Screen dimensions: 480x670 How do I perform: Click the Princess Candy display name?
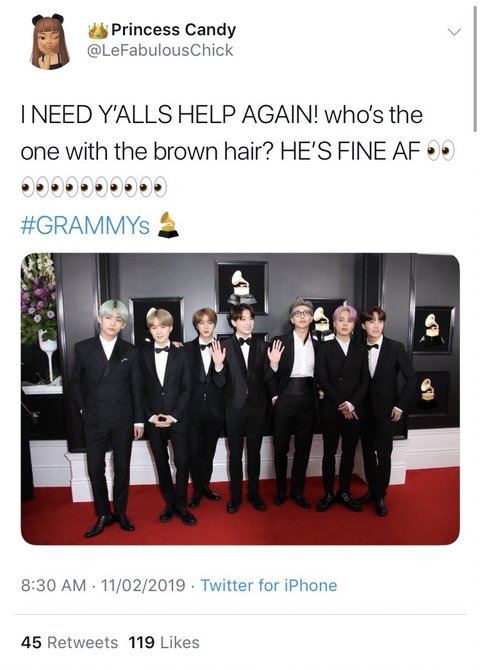[174, 30]
